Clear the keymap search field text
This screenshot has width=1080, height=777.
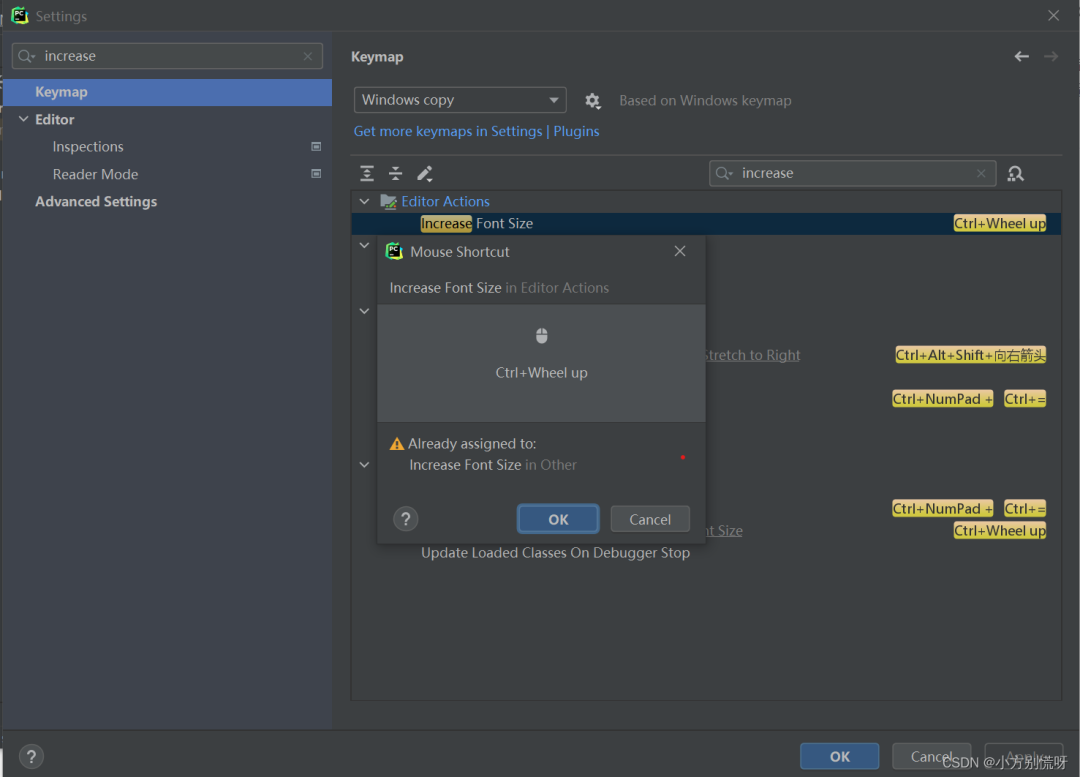tap(981, 173)
